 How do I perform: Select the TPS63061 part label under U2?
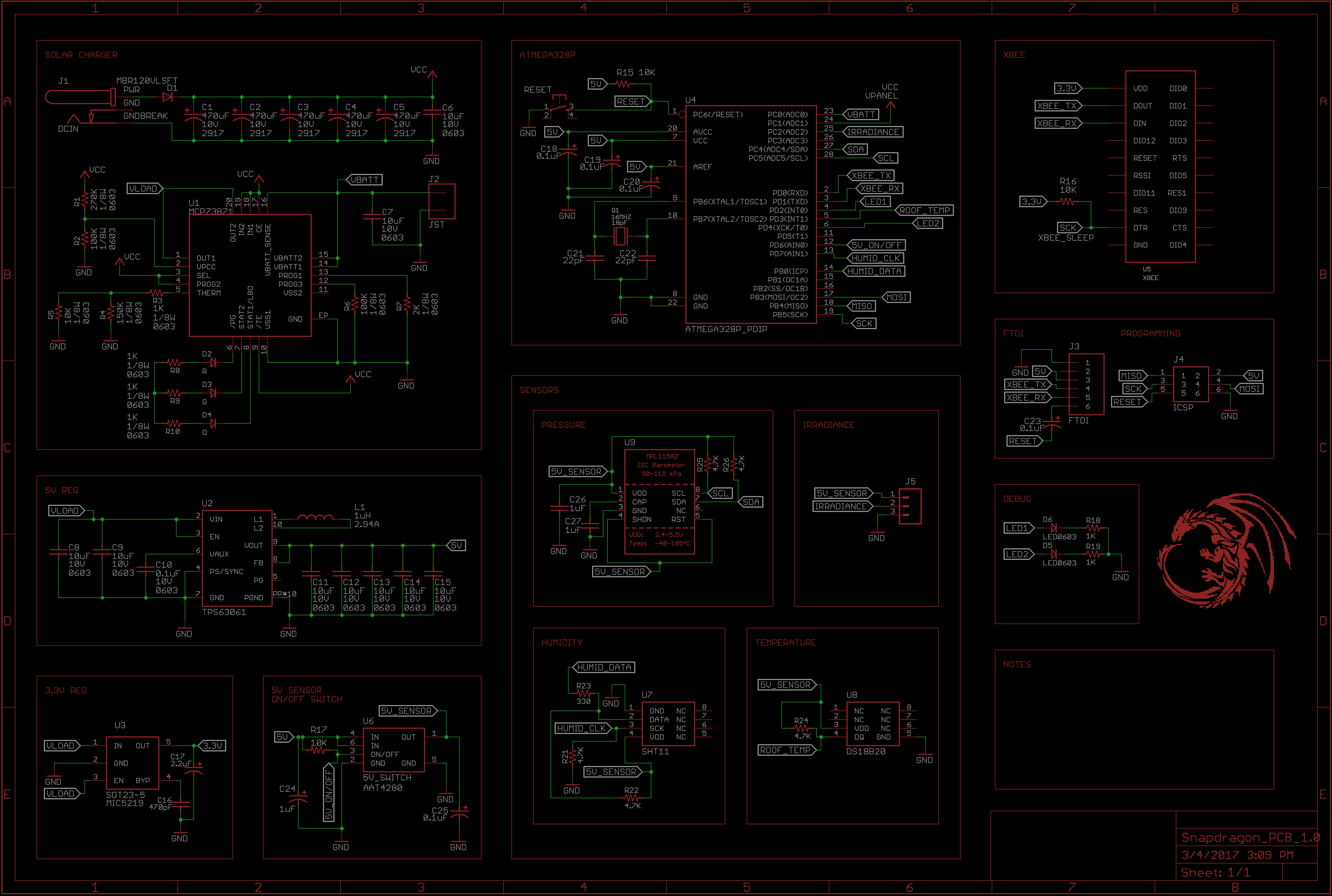coord(224,612)
